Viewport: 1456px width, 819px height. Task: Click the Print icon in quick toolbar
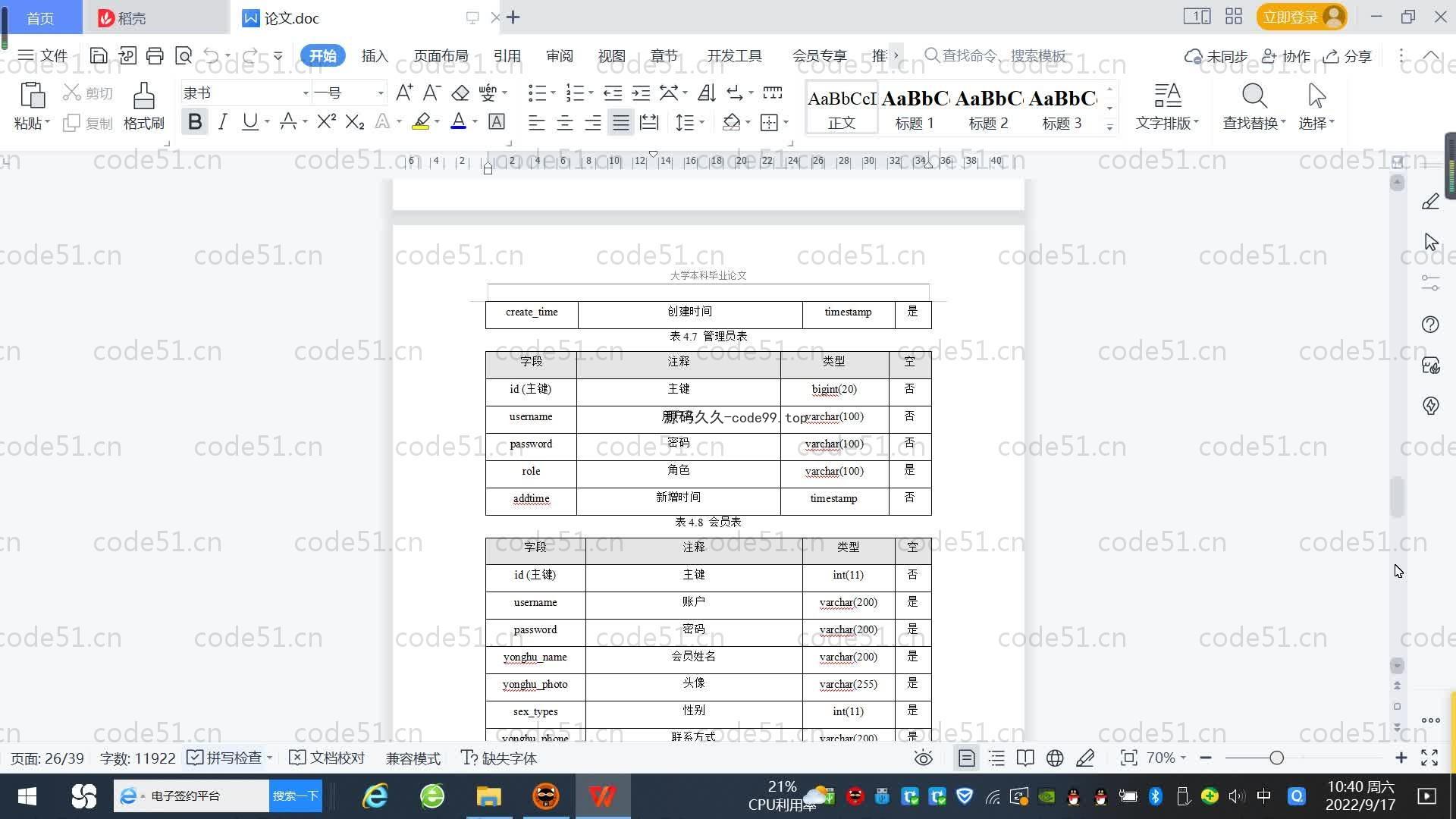155,55
